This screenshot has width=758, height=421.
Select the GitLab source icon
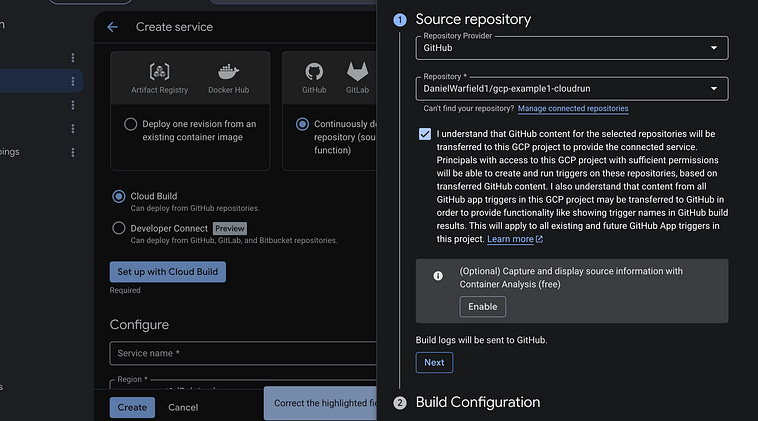357,72
